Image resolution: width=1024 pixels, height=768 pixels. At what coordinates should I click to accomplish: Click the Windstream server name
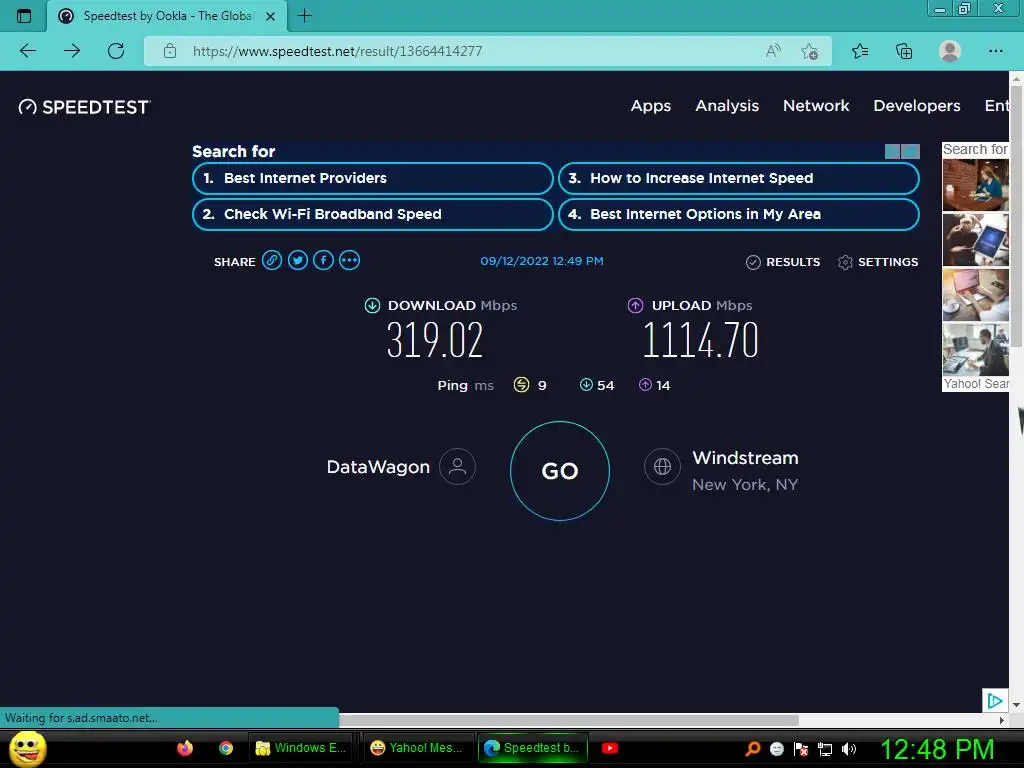(x=745, y=458)
